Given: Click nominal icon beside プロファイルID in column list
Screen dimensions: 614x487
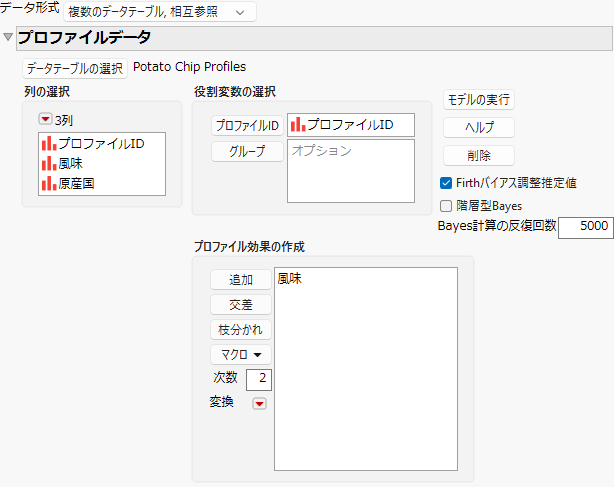Looking at the screenshot, I should pos(49,143).
